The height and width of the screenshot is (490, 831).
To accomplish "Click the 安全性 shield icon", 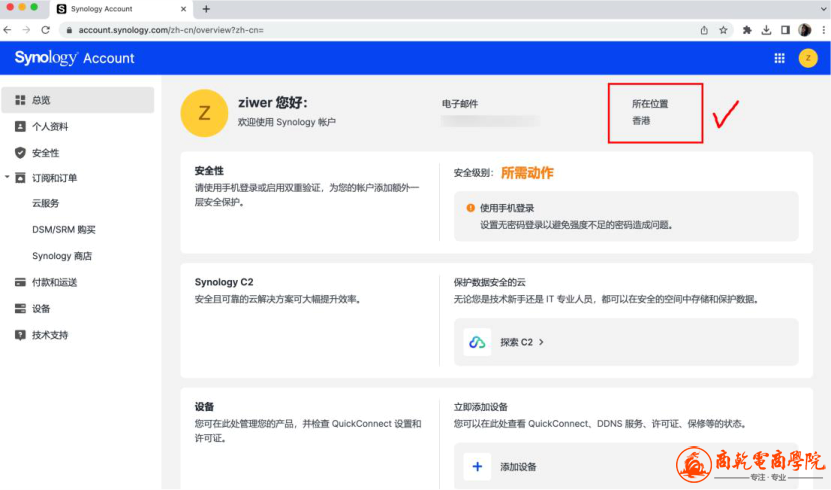I will pyautogui.click(x=20, y=153).
